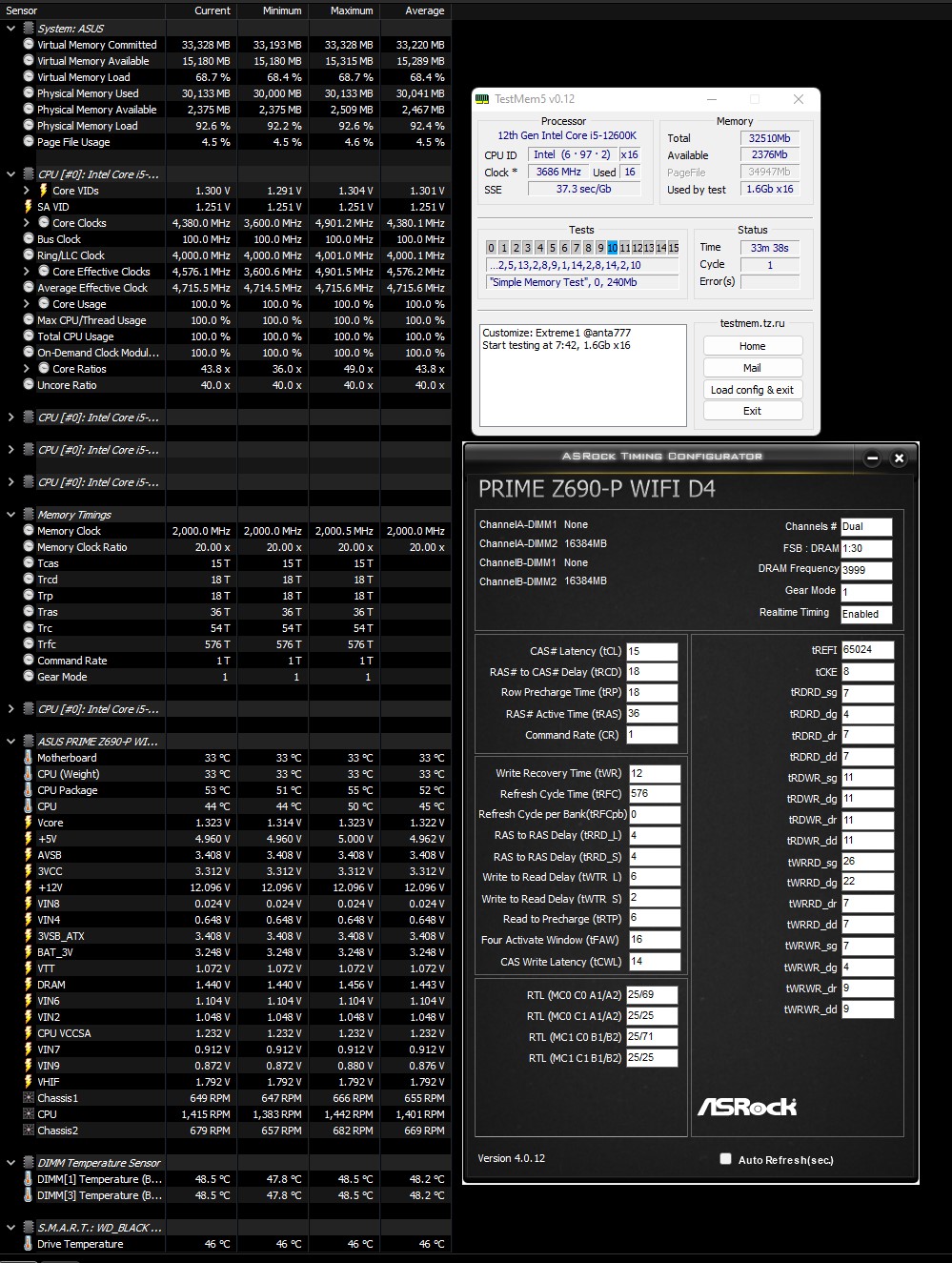
Task: Expand the Core Effective Clocks row
Action: click(27, 272)
